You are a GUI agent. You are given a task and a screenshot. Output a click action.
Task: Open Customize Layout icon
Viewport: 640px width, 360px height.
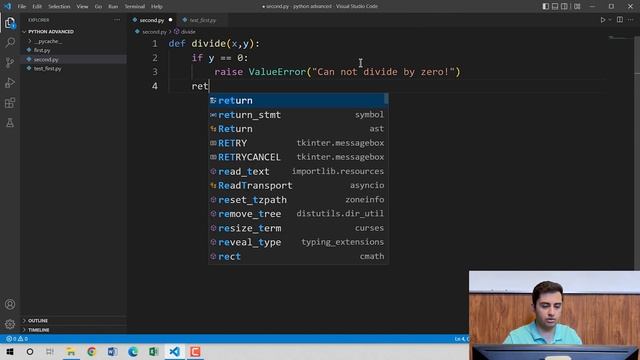click(577, 6)
